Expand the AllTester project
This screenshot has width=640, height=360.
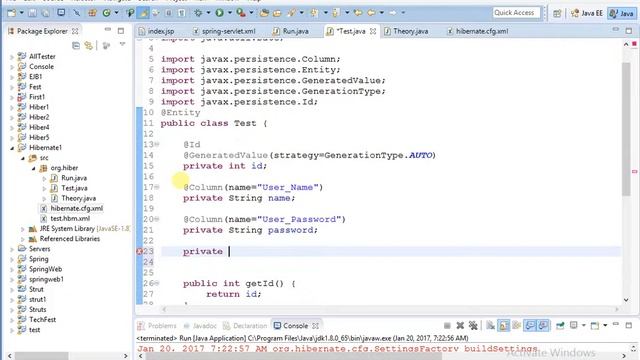(12, 57)
